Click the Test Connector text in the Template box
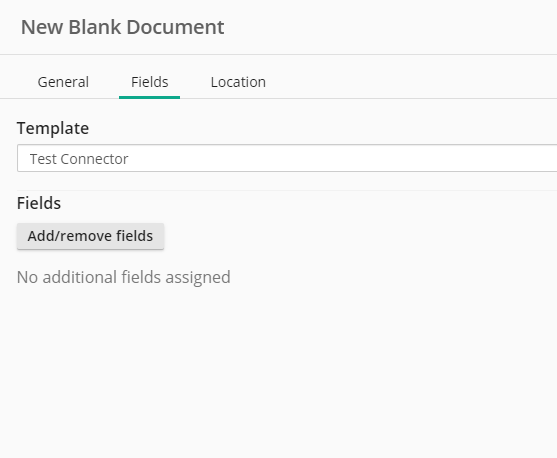 (79, 159)
